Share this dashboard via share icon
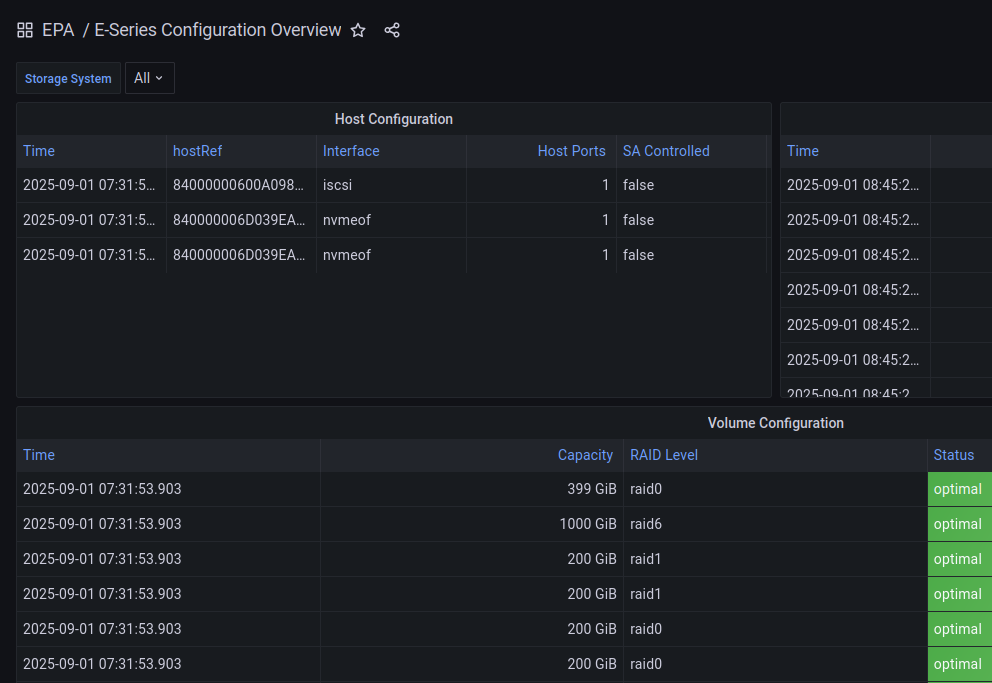This screenshot has height=683, width=992. pos(392,30)
